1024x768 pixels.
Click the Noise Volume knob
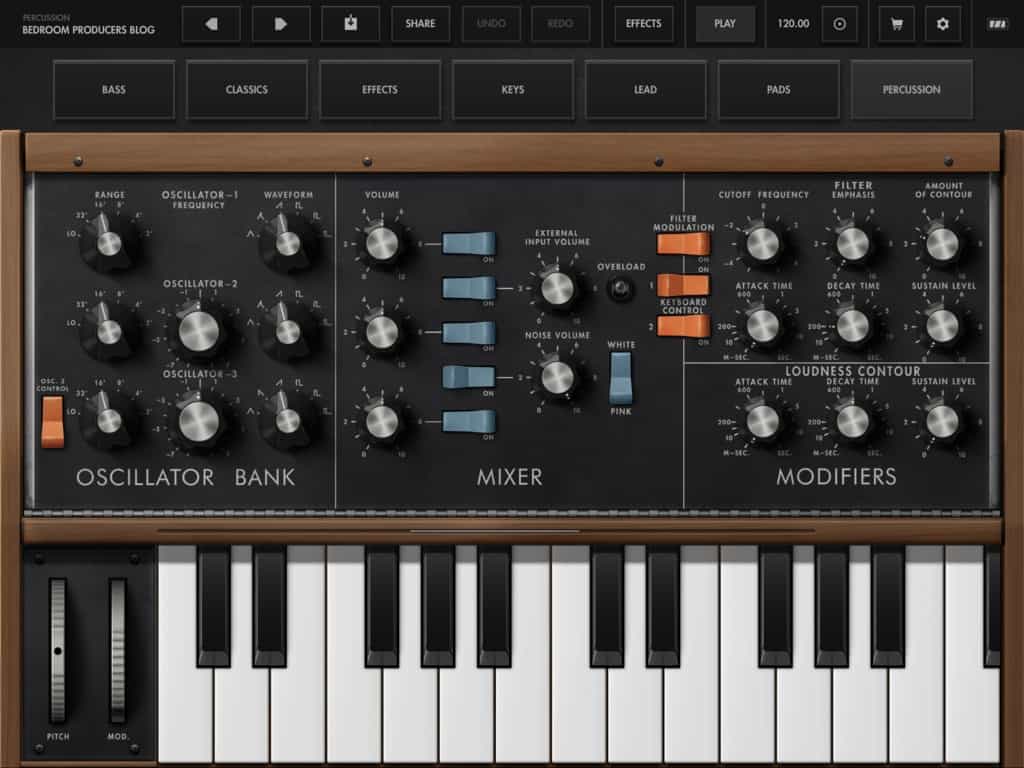pos(557,377)
